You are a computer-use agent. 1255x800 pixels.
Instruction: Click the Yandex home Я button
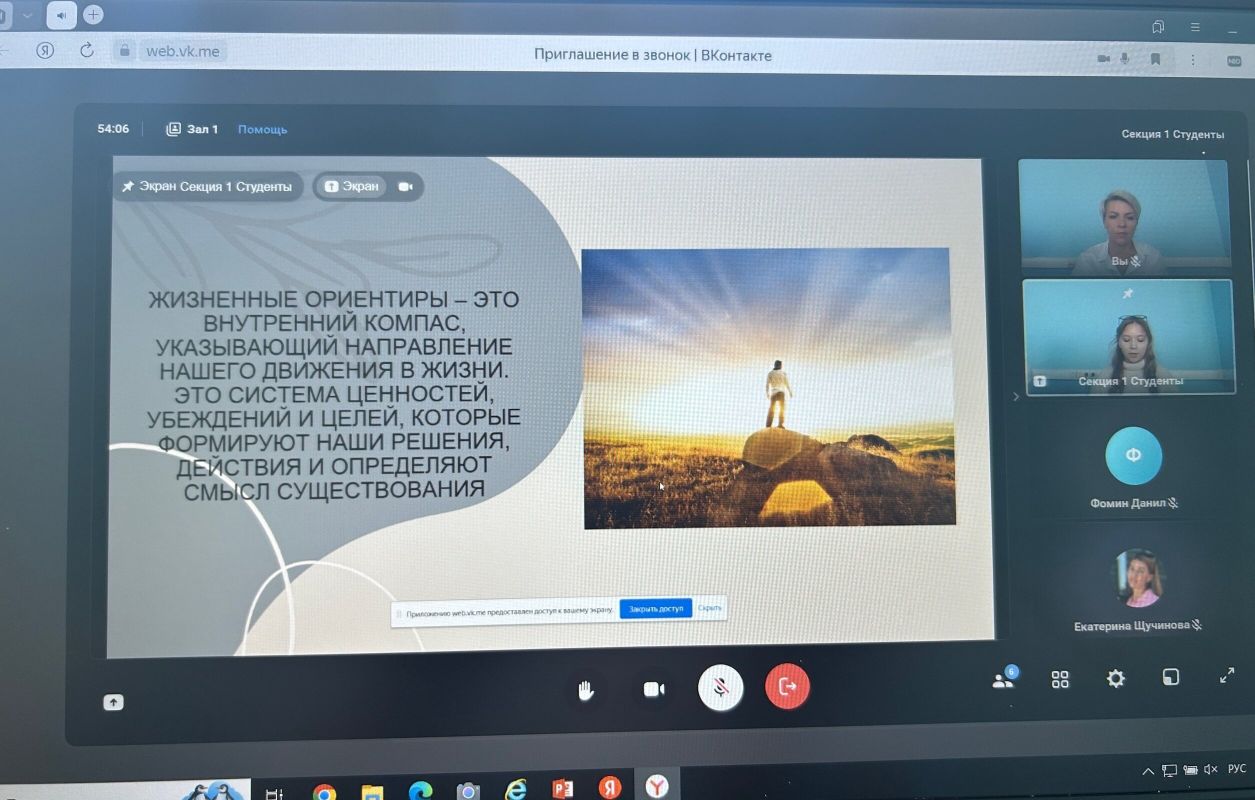click(x=45, y=50)
